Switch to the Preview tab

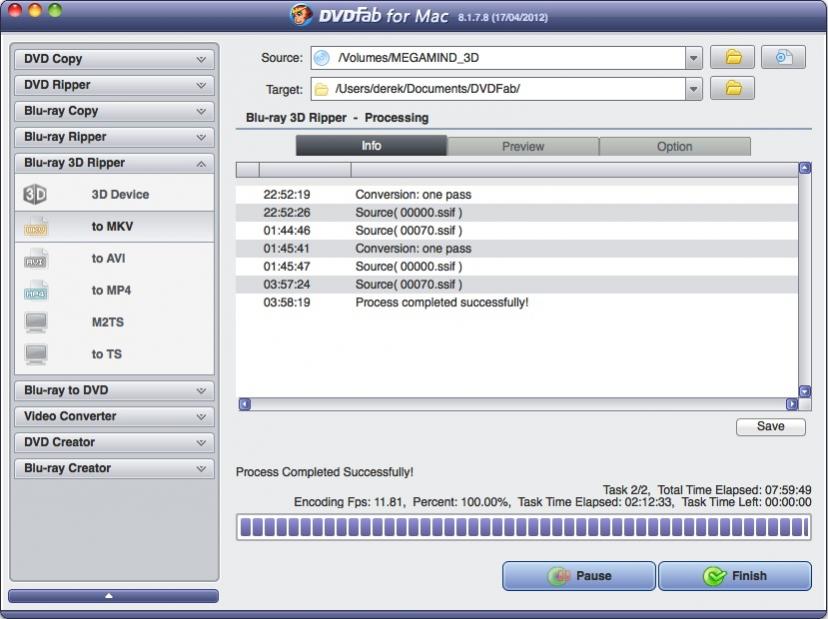[523, 146]
